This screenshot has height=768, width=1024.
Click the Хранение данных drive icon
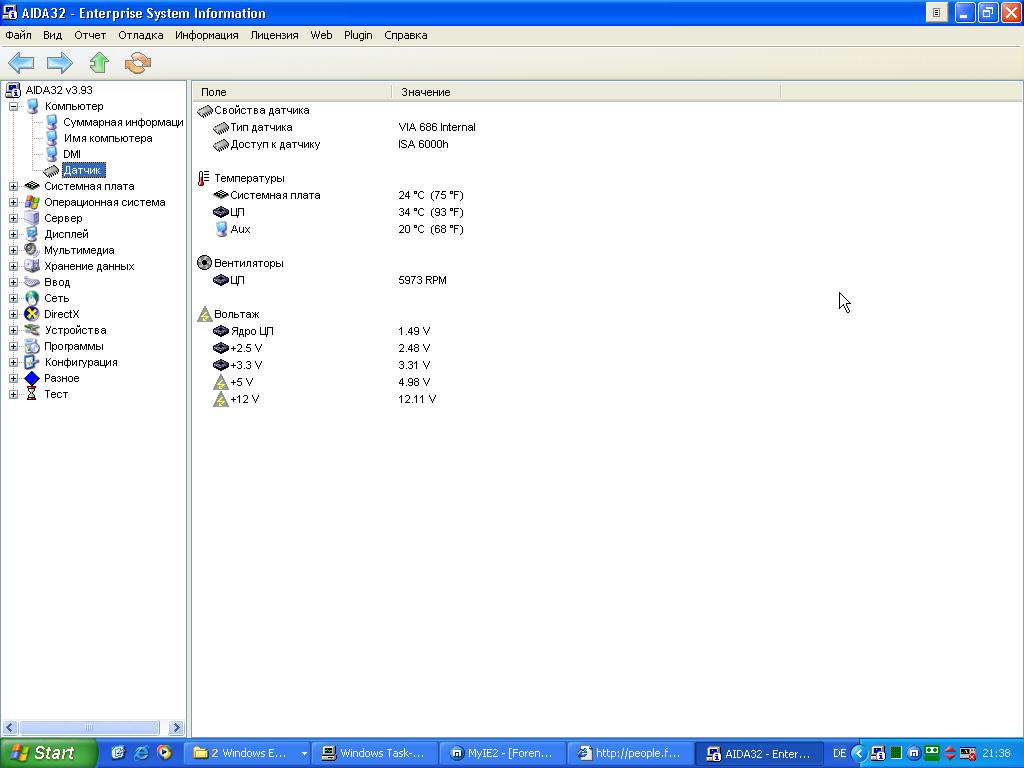coord(31,266)
